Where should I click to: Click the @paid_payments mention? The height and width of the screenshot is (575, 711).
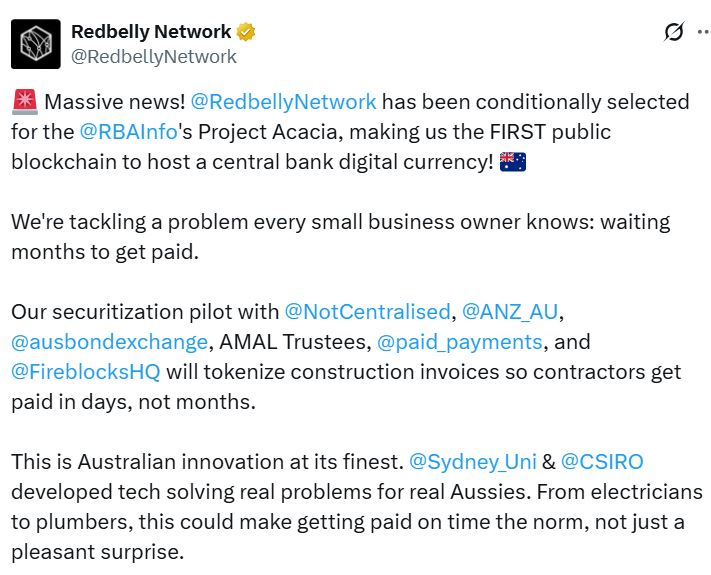point(460,342)
